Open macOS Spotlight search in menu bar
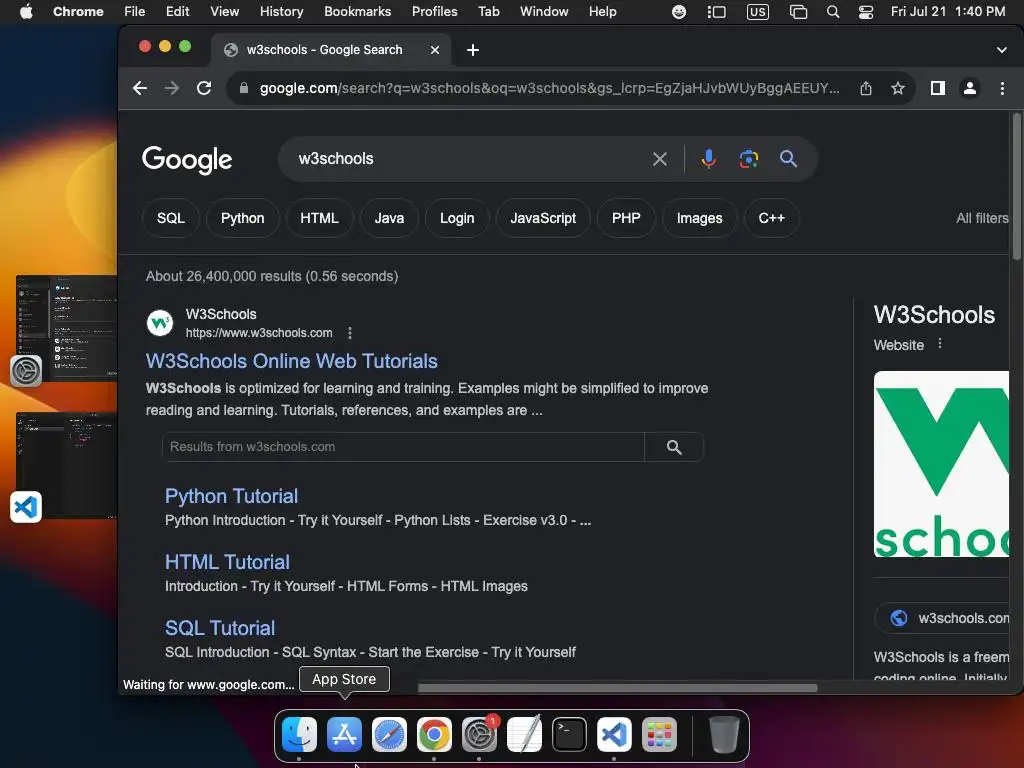The width and height of the screenshot is (1024, 768). pyautogui.click(x=833, y=12)
